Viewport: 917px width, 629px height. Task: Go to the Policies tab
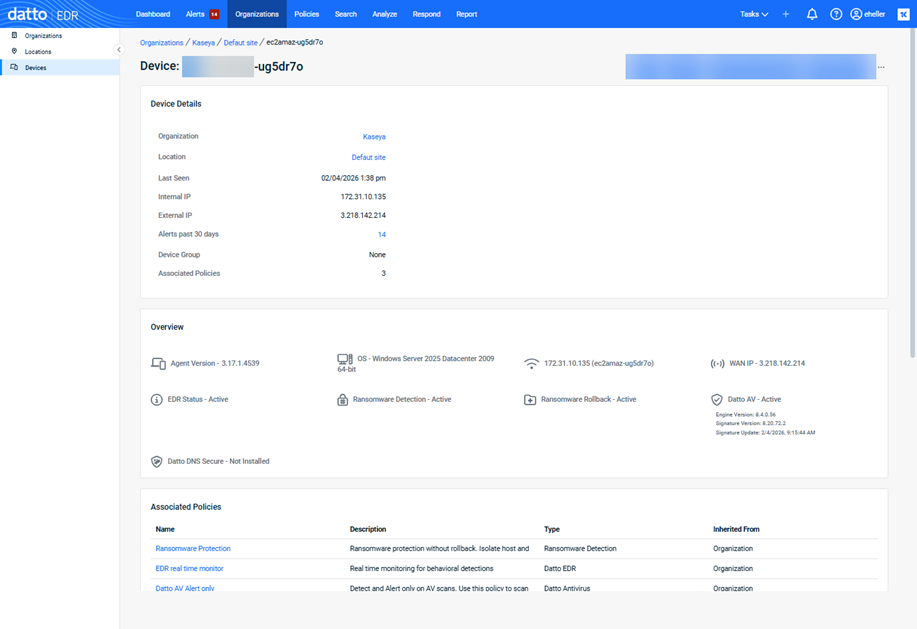coord(306,14)
